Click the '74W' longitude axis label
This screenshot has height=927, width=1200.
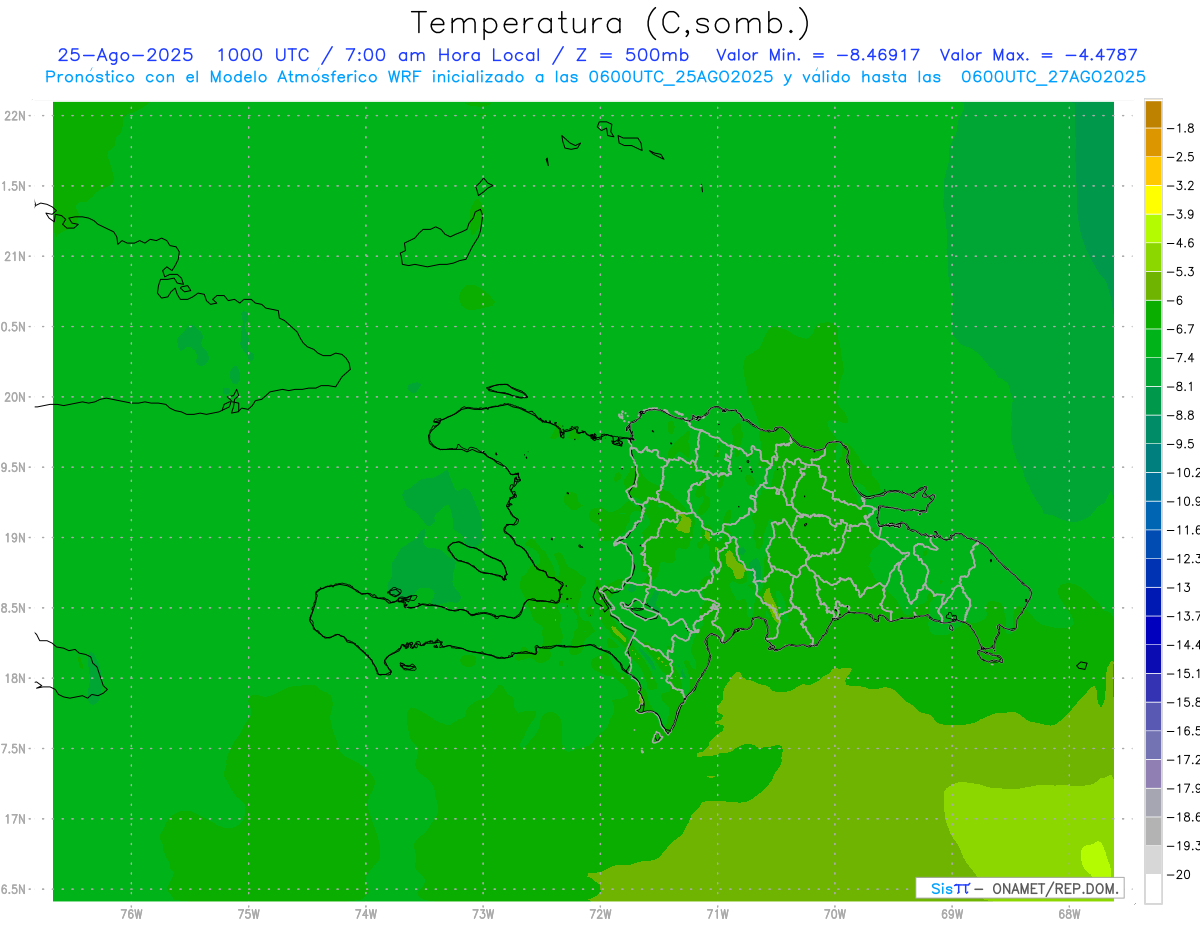click(365, 913)
